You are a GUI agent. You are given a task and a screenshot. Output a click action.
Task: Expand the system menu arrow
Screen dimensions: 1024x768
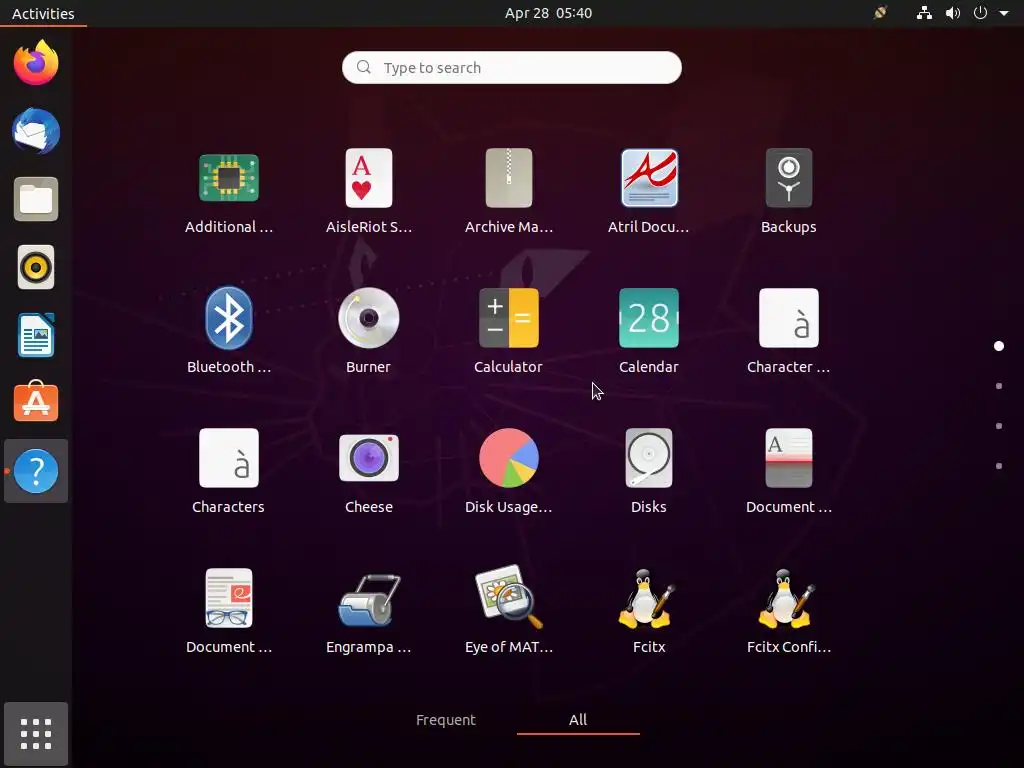(1004, 13)
